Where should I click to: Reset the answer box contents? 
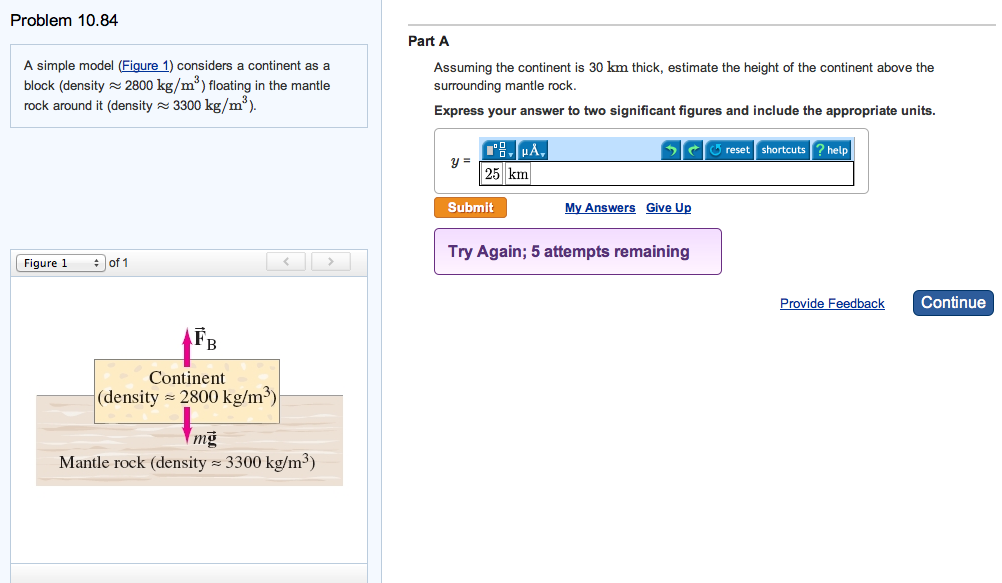click(x=729, y=150)
